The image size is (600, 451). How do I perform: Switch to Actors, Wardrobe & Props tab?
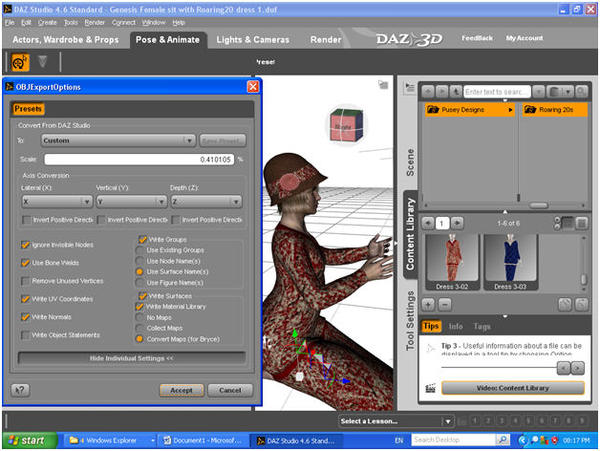point(65,40)
